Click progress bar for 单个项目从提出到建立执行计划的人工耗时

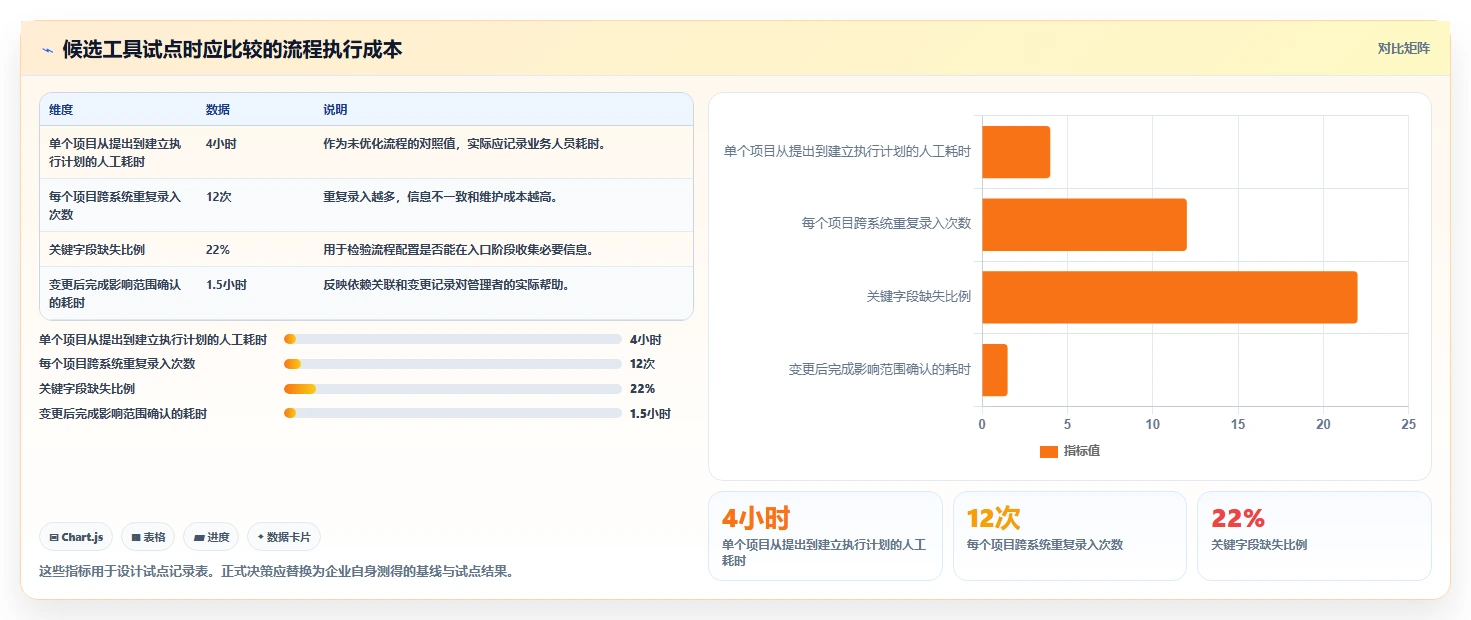tap(453, 339)
